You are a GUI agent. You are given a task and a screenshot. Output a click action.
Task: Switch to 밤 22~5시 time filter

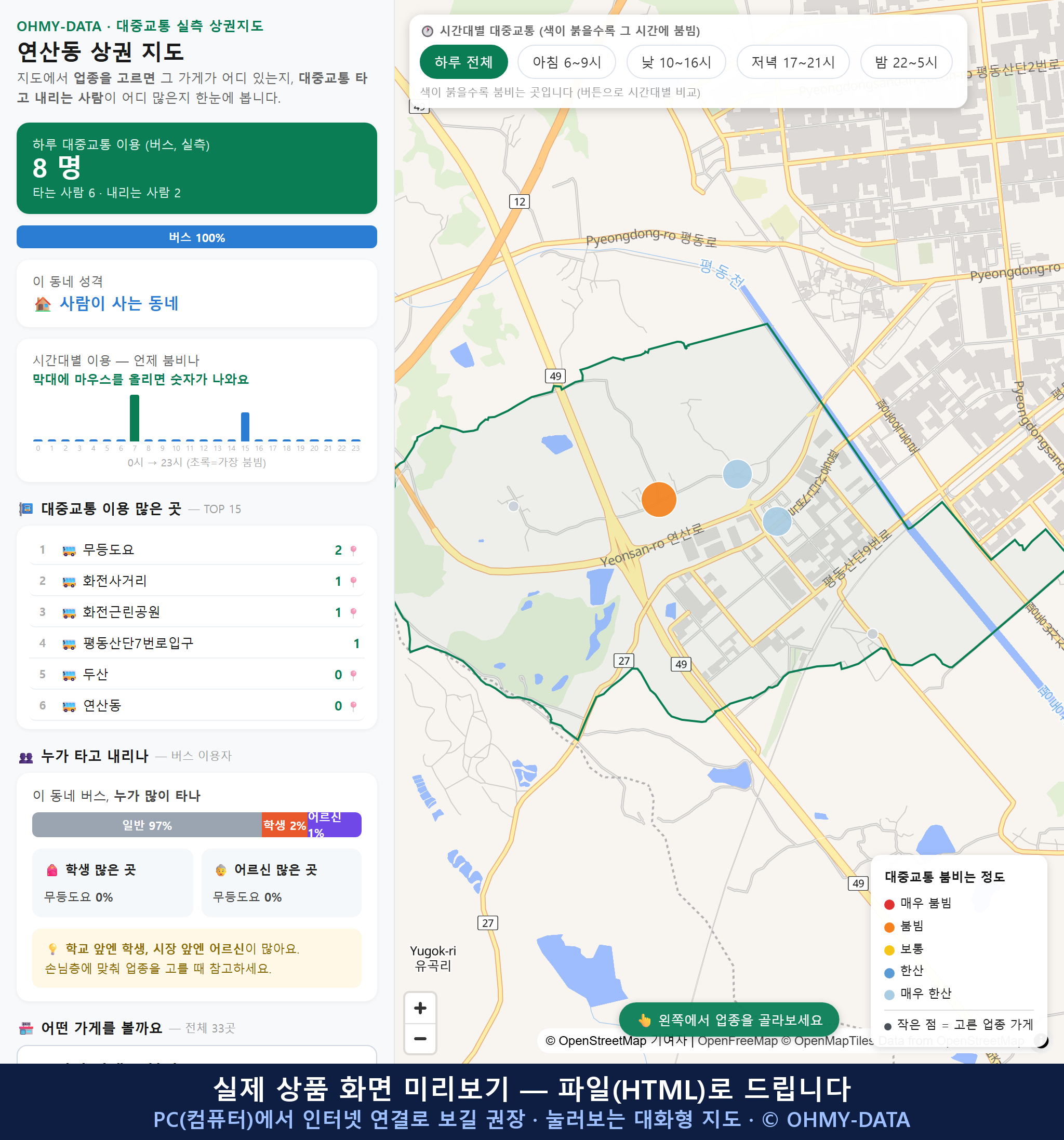(x=906, y=62)
